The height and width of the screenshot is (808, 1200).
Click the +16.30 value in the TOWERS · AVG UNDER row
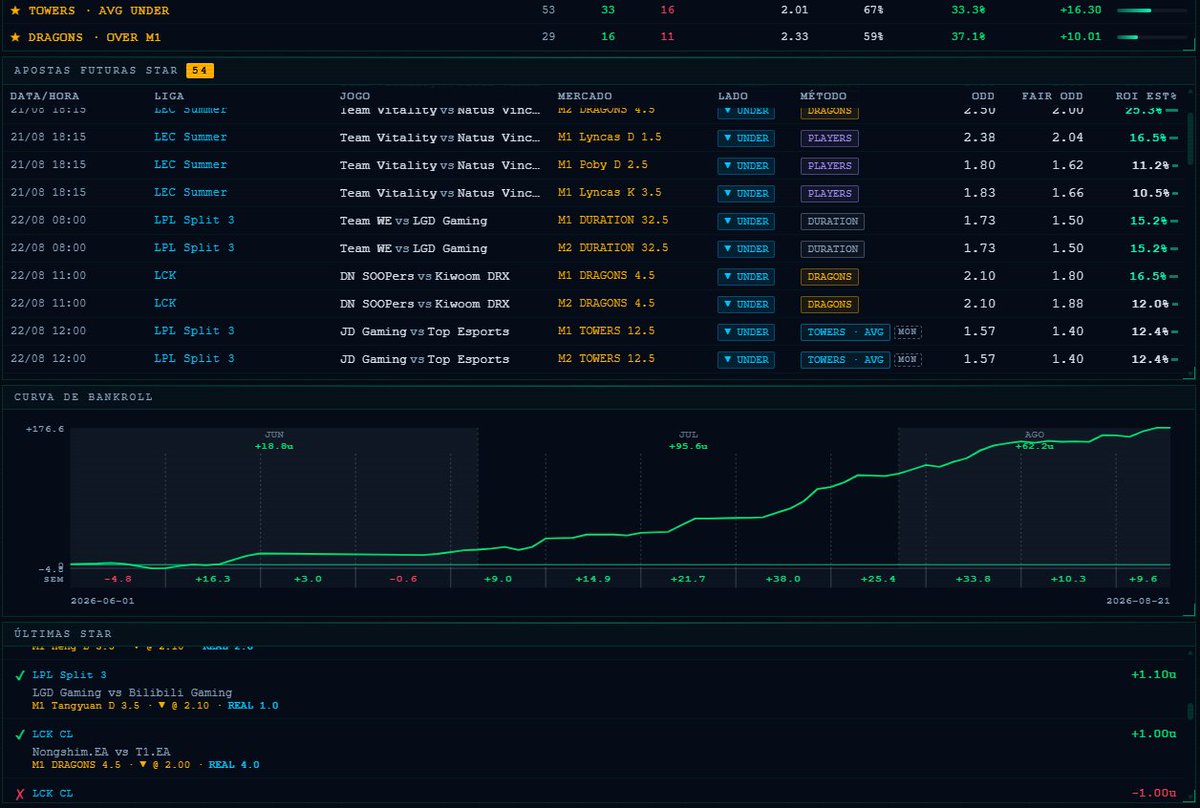click(x=1080, y=10)
